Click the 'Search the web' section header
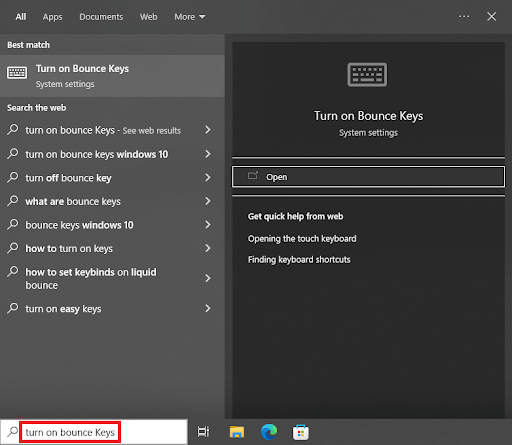The height and width of the screenshot is (445, 512). pos(37,108)
